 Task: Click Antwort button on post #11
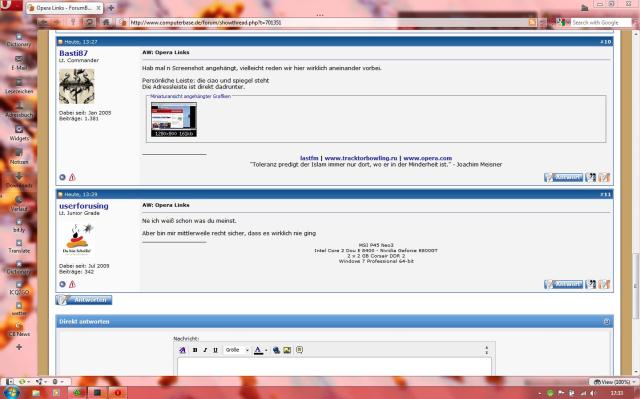(563, 284)
